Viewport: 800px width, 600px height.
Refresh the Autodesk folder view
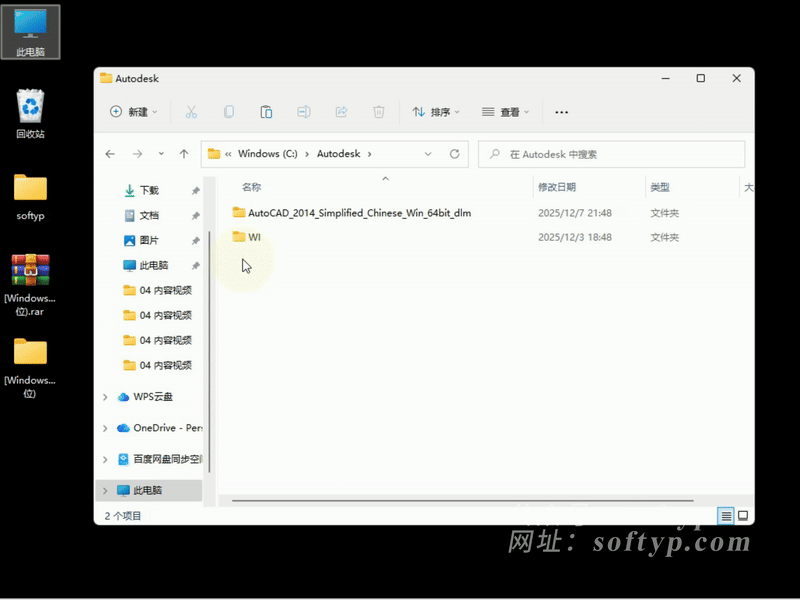coord(455,154)
